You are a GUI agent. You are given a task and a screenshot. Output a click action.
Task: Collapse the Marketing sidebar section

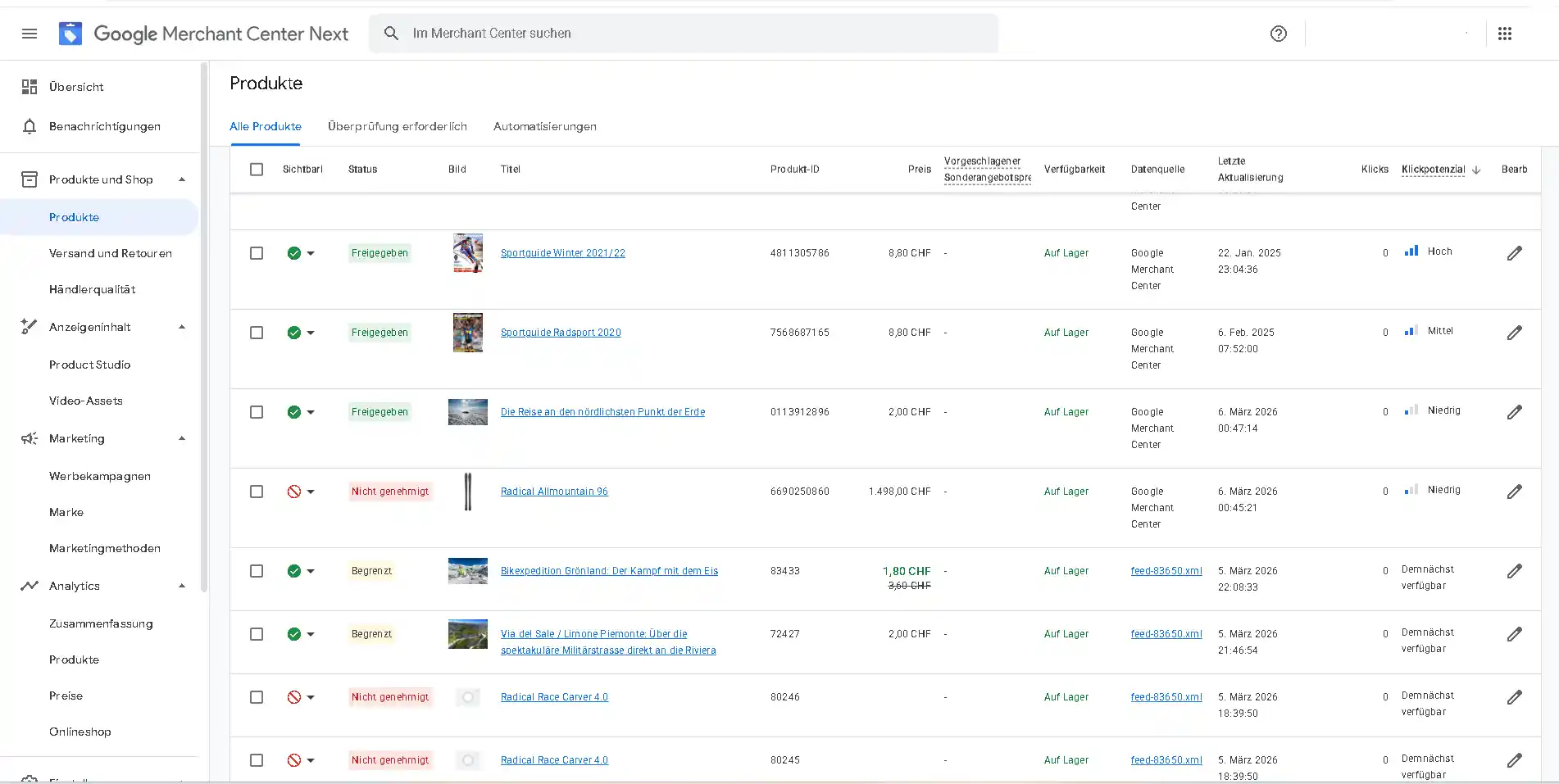click(x=182, y=438)
